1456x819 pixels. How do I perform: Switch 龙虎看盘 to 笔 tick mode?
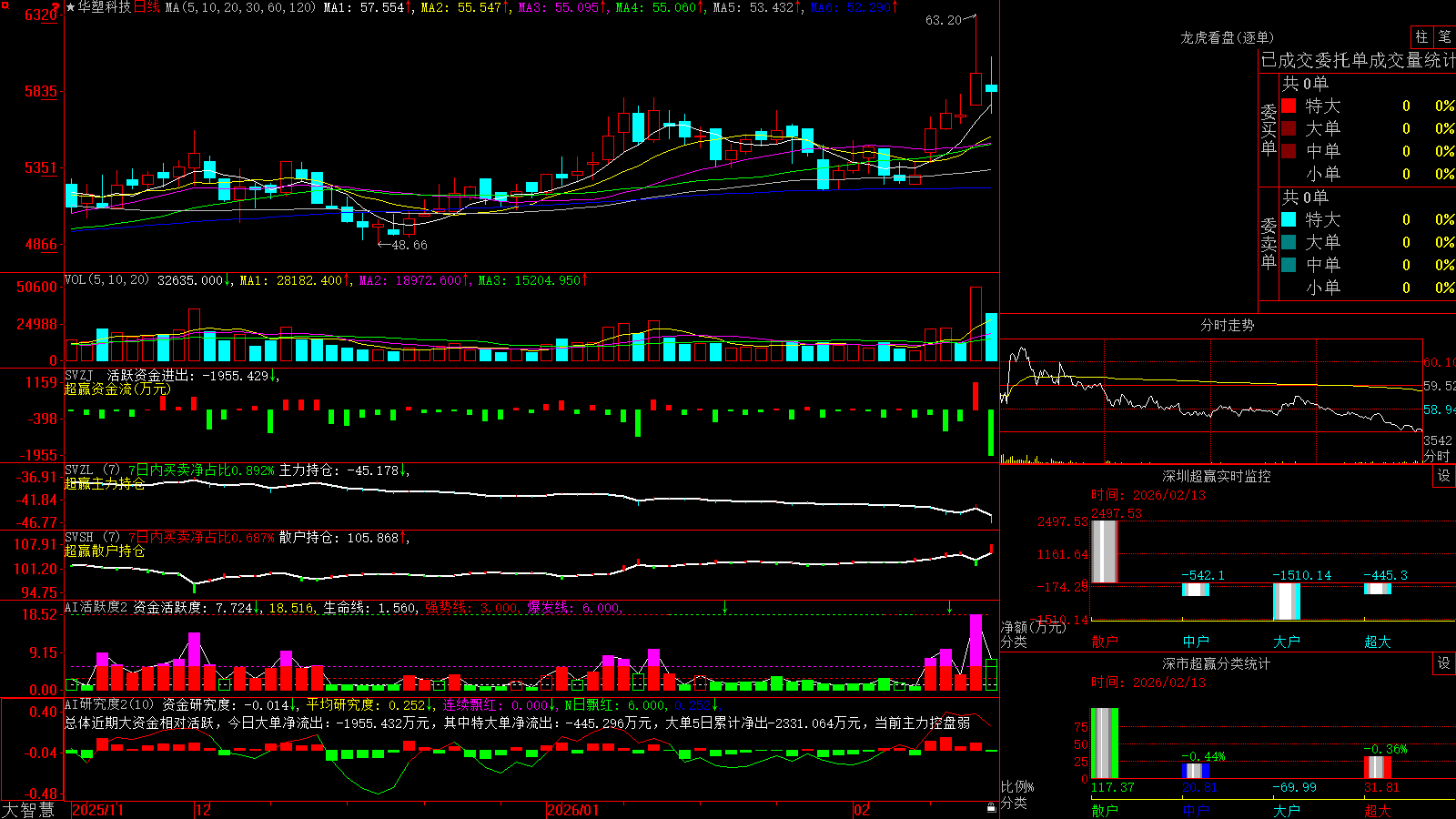(x=1444, y=37)
